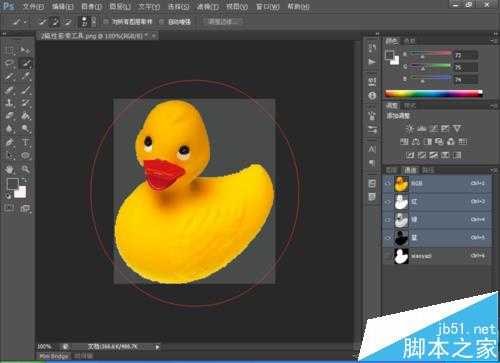Viewport: 500px width, 363px height.
Task: Select the Ellipse shape tool
Action: 25,156
